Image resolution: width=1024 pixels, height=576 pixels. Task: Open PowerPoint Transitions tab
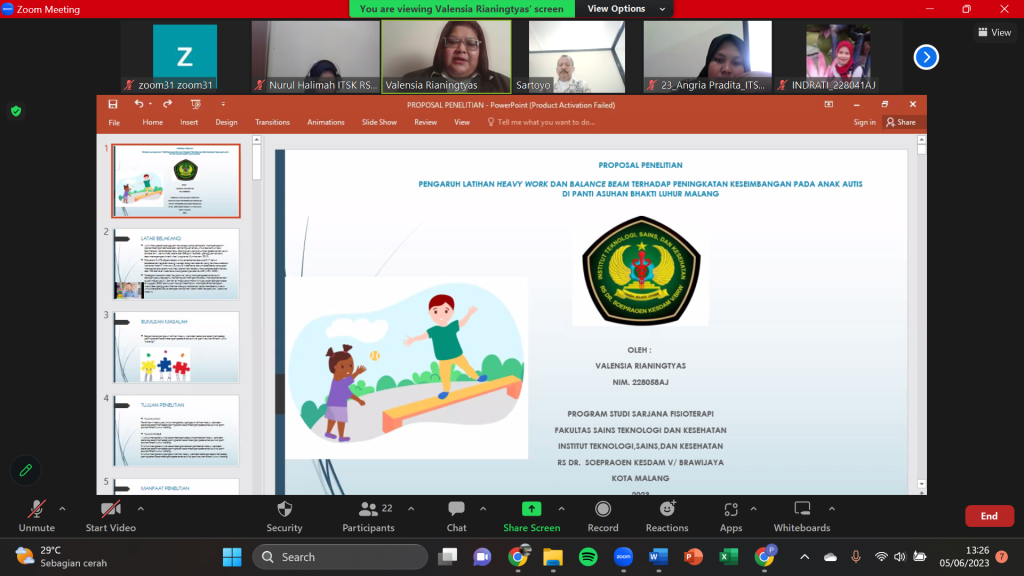coord(272,122)
